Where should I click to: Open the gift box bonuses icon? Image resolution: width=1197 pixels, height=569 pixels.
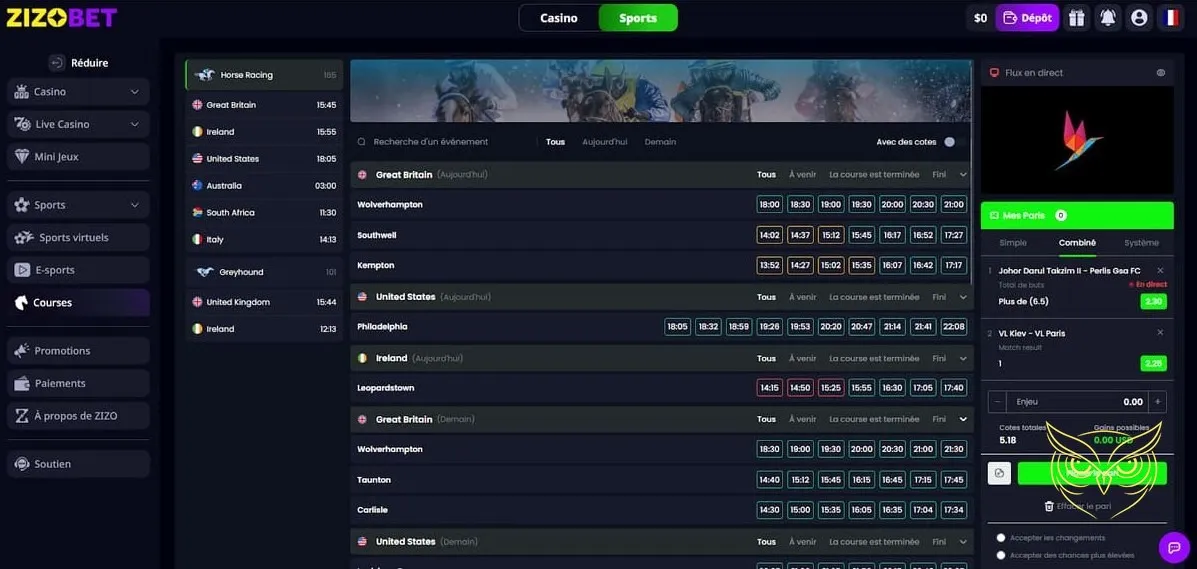coord(1076,18)
